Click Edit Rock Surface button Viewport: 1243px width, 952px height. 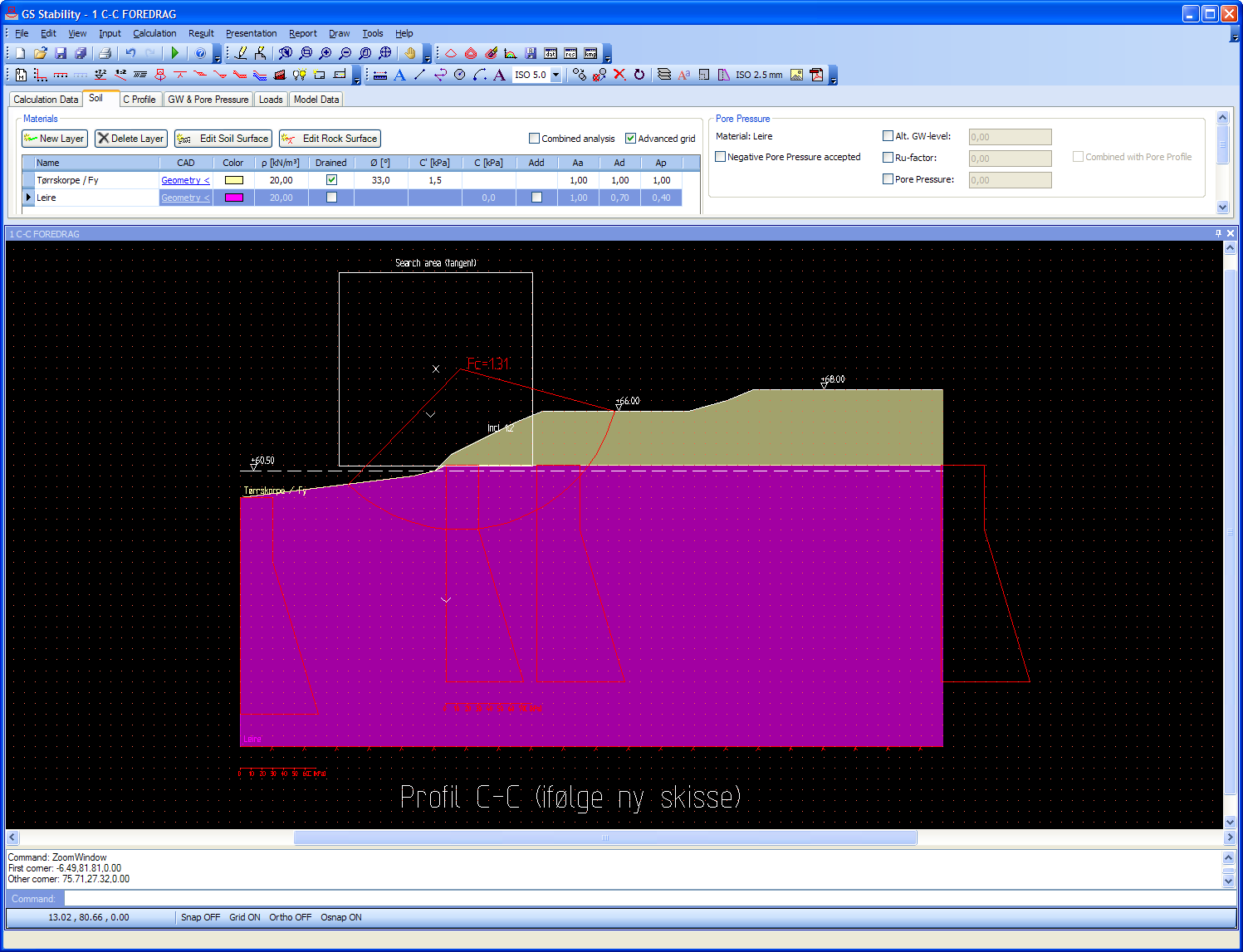tap(330, 139)
